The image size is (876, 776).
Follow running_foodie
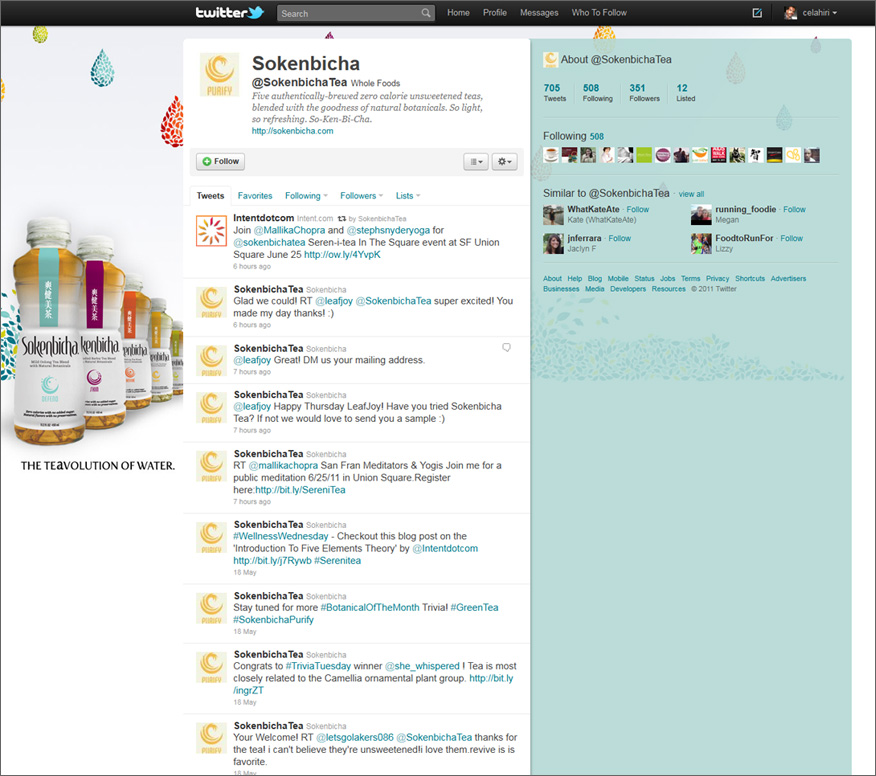794,209
